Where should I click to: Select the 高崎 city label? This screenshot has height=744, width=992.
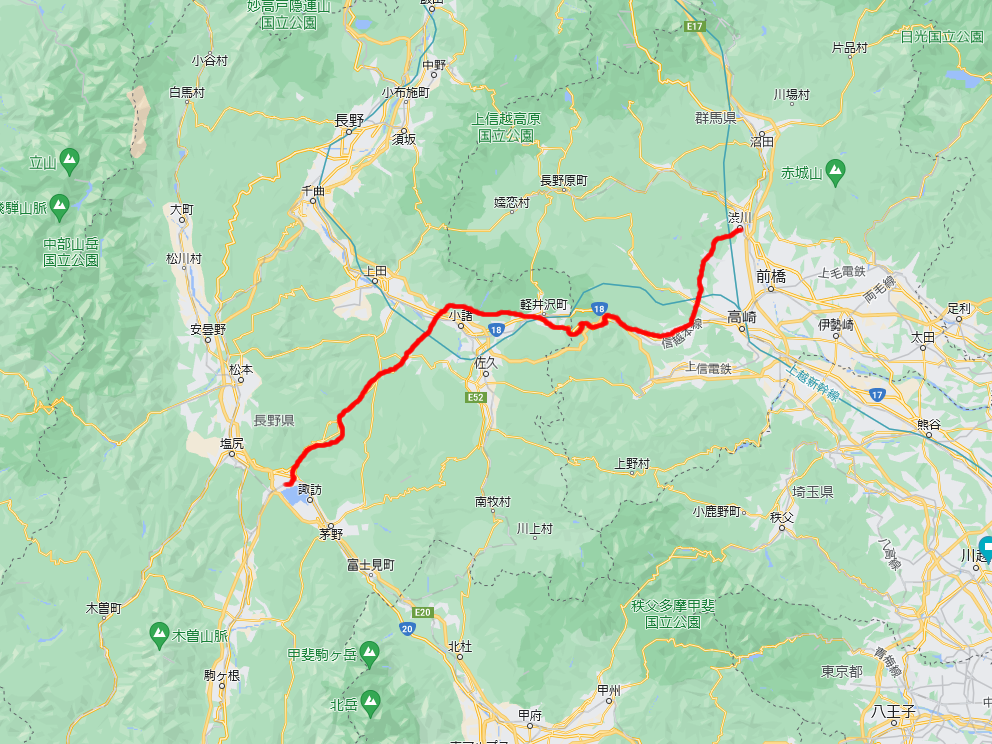tap(741, 316)
